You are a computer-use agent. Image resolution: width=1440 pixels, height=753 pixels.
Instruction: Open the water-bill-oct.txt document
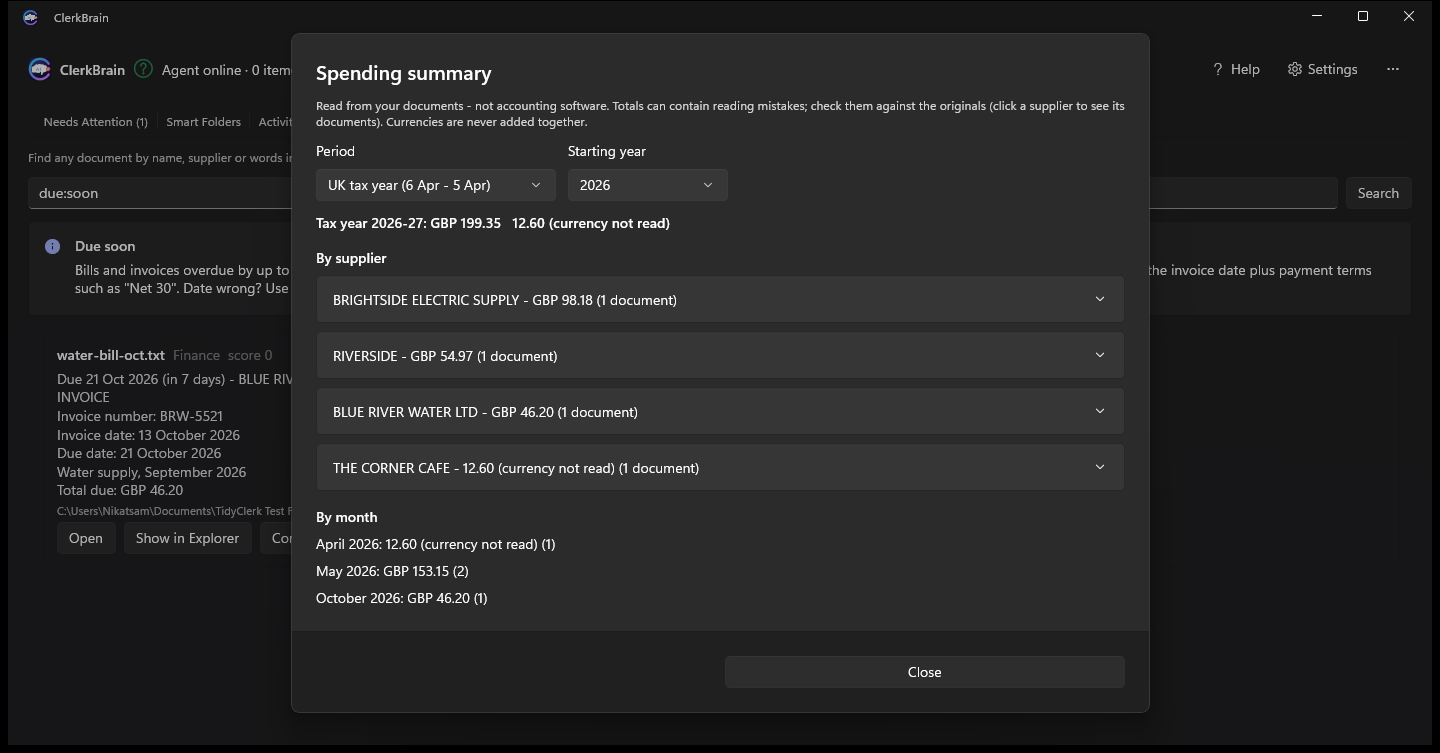pyautogui.click(x=85, y=538)
